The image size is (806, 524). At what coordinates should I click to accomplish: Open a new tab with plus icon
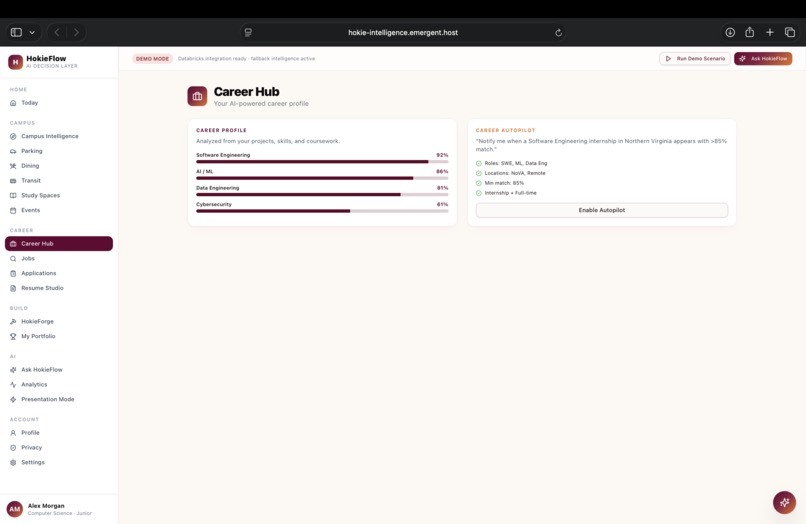coord(770,32)
